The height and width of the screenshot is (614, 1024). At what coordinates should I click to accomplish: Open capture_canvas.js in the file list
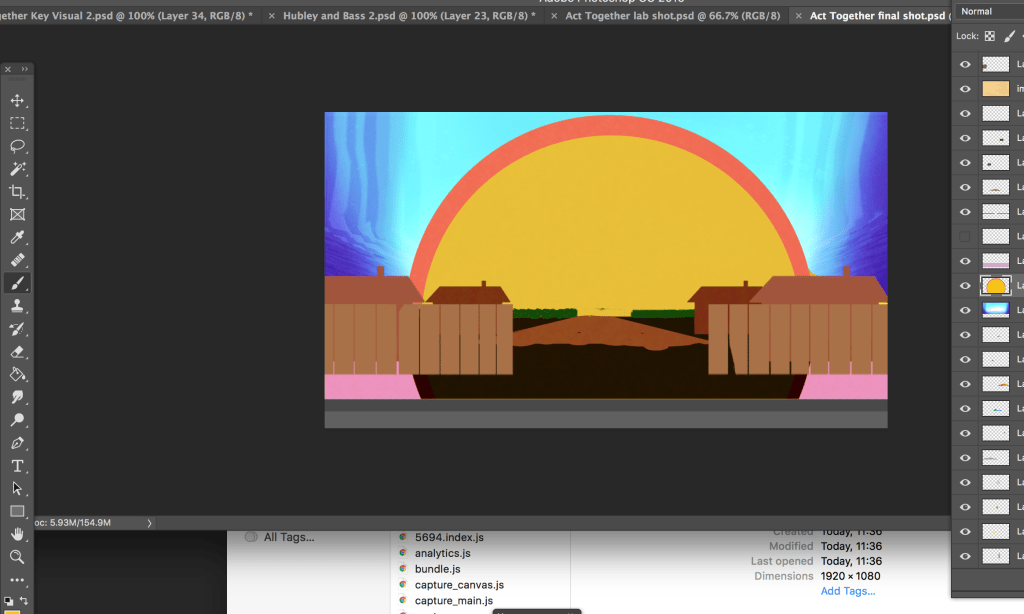click(458, 585)
